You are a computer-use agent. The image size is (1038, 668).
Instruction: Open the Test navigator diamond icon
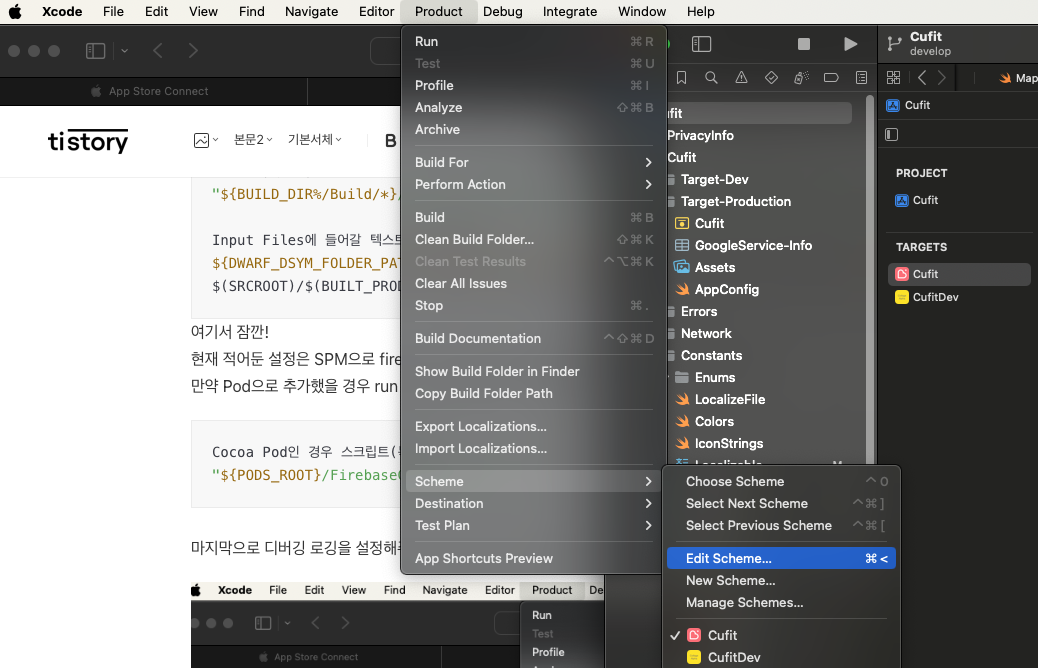(x=771, y=77)
